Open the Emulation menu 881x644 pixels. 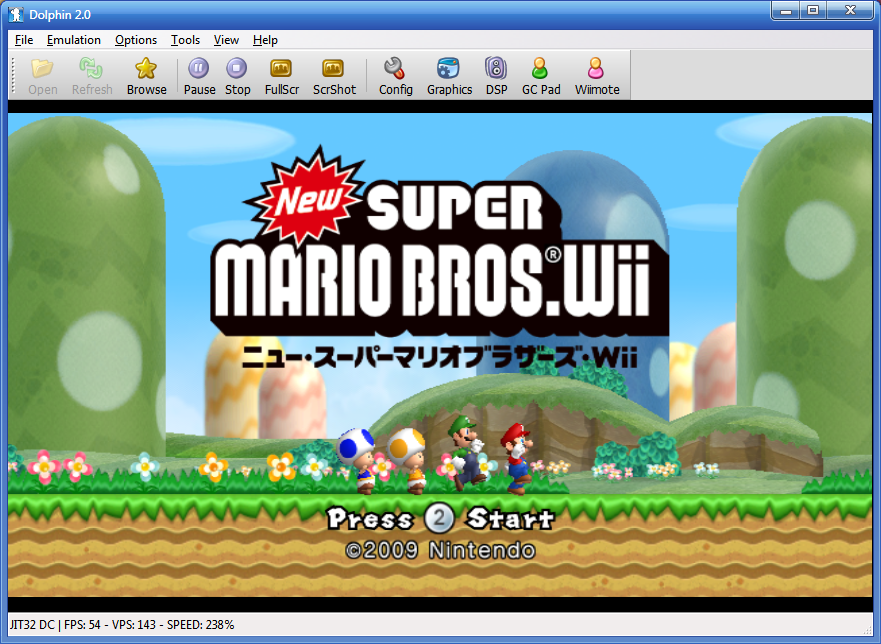point(74,40)
